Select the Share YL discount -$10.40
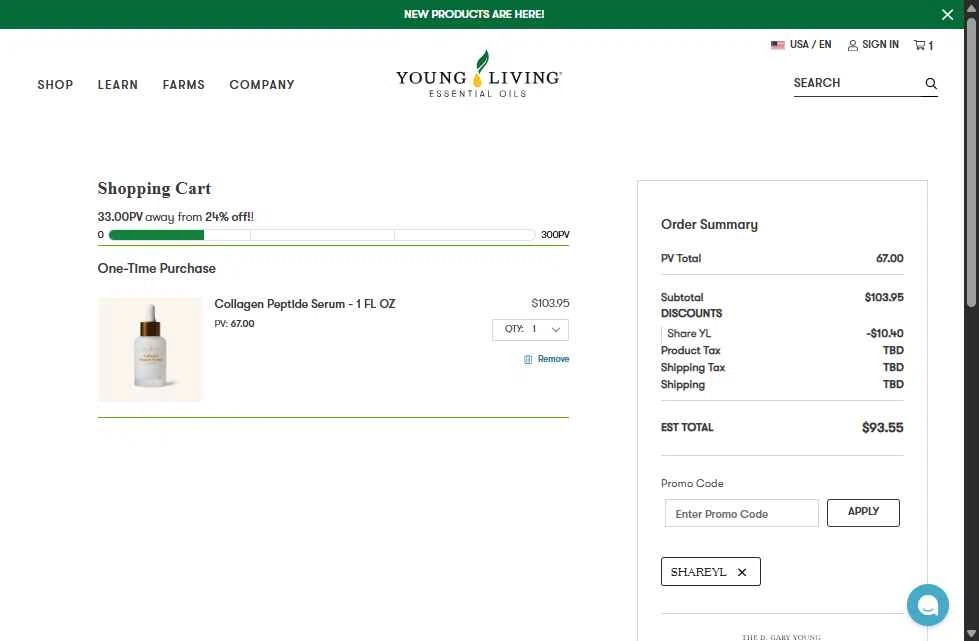 884,333
